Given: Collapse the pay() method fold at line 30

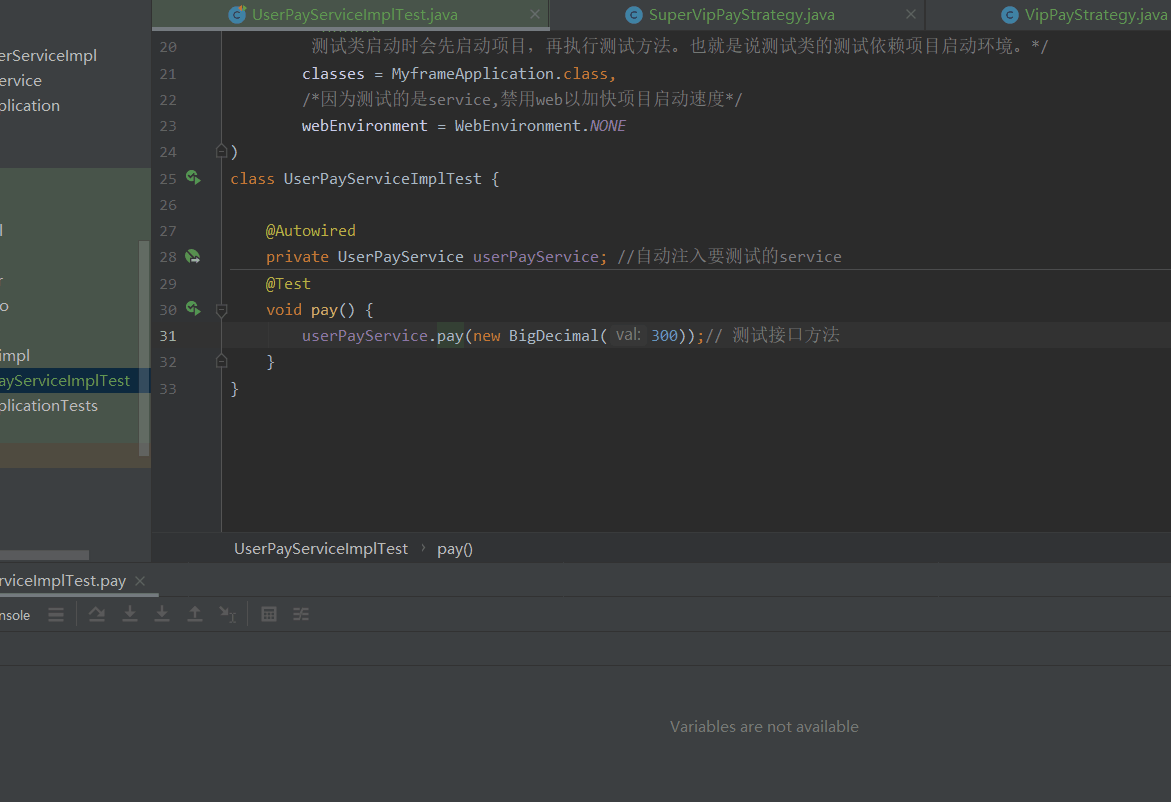Looking at the screenshot, I should pyautogui.click(x=221, y=310).
